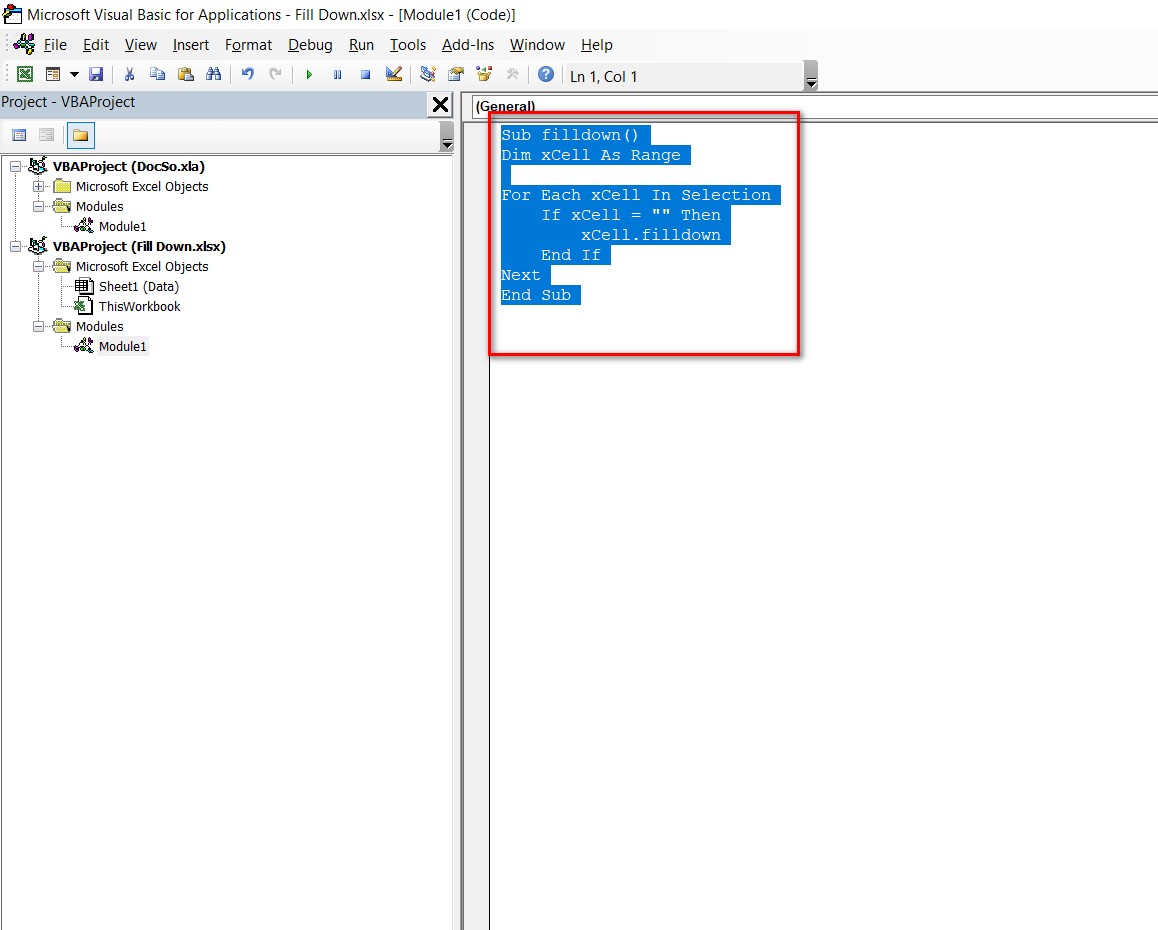Click the Find binoculars icon
This screenshot has width=1158, height=930.
[x=213, y=74]
